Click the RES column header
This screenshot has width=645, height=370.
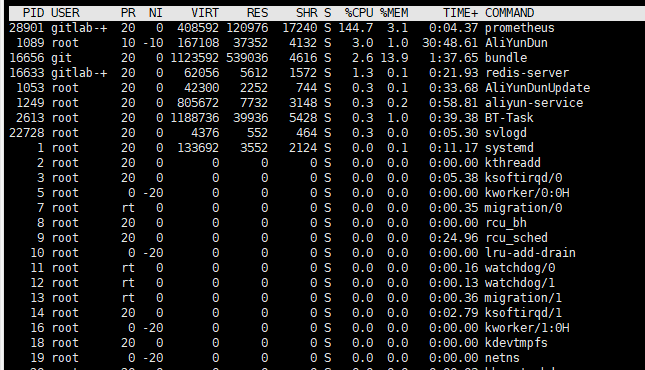pos(258,13)
